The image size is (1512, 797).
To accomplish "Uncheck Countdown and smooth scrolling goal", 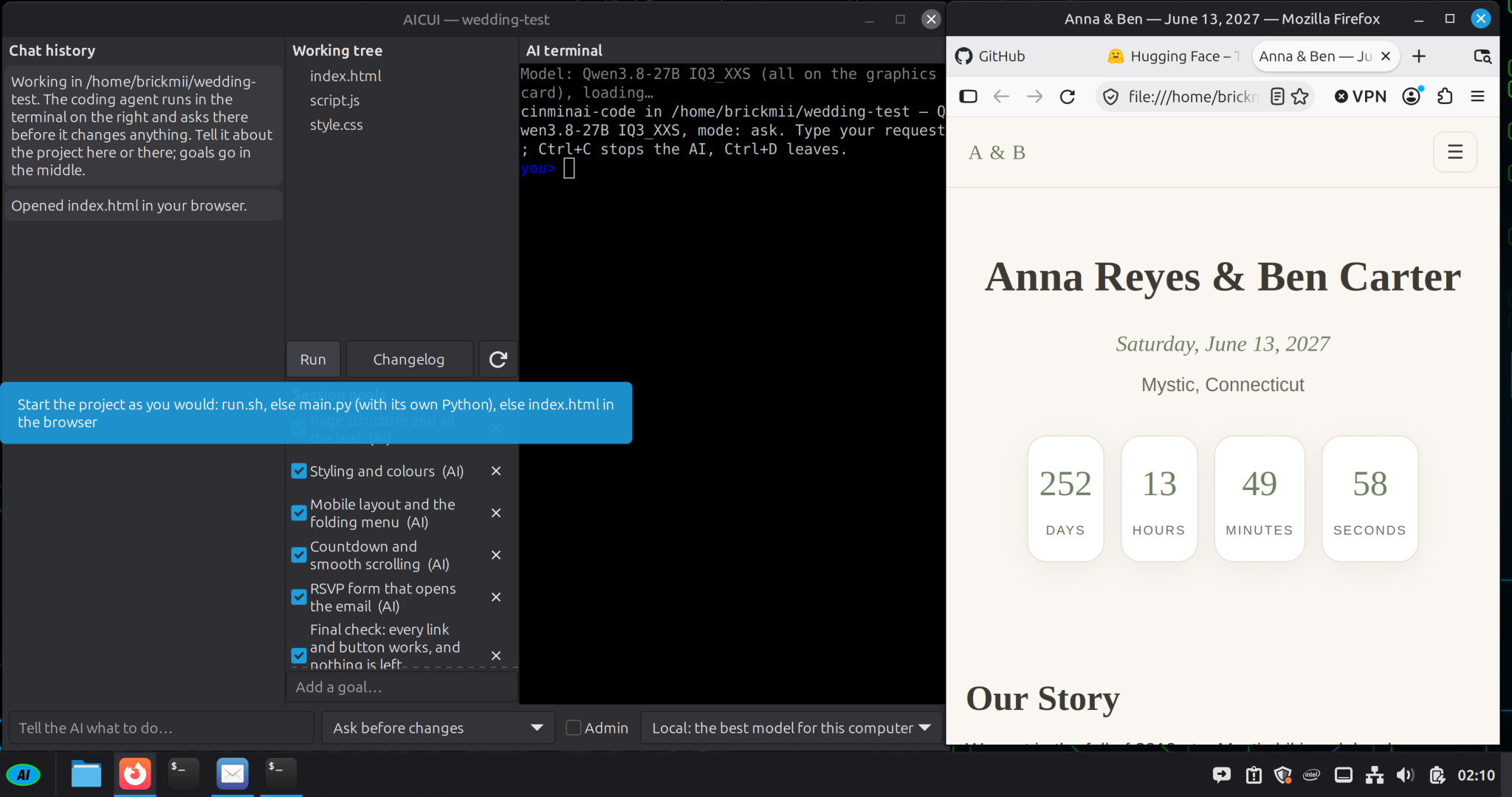I will 299,555.
